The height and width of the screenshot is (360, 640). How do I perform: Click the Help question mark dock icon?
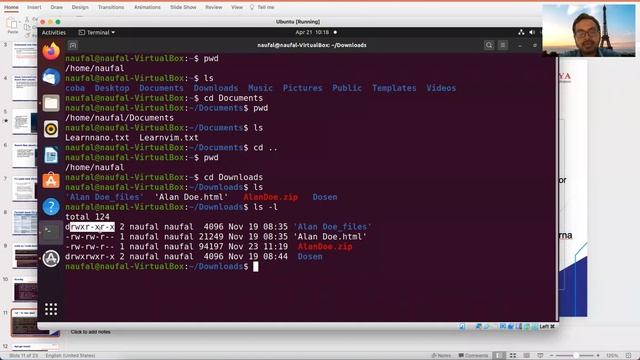[51, 207]
